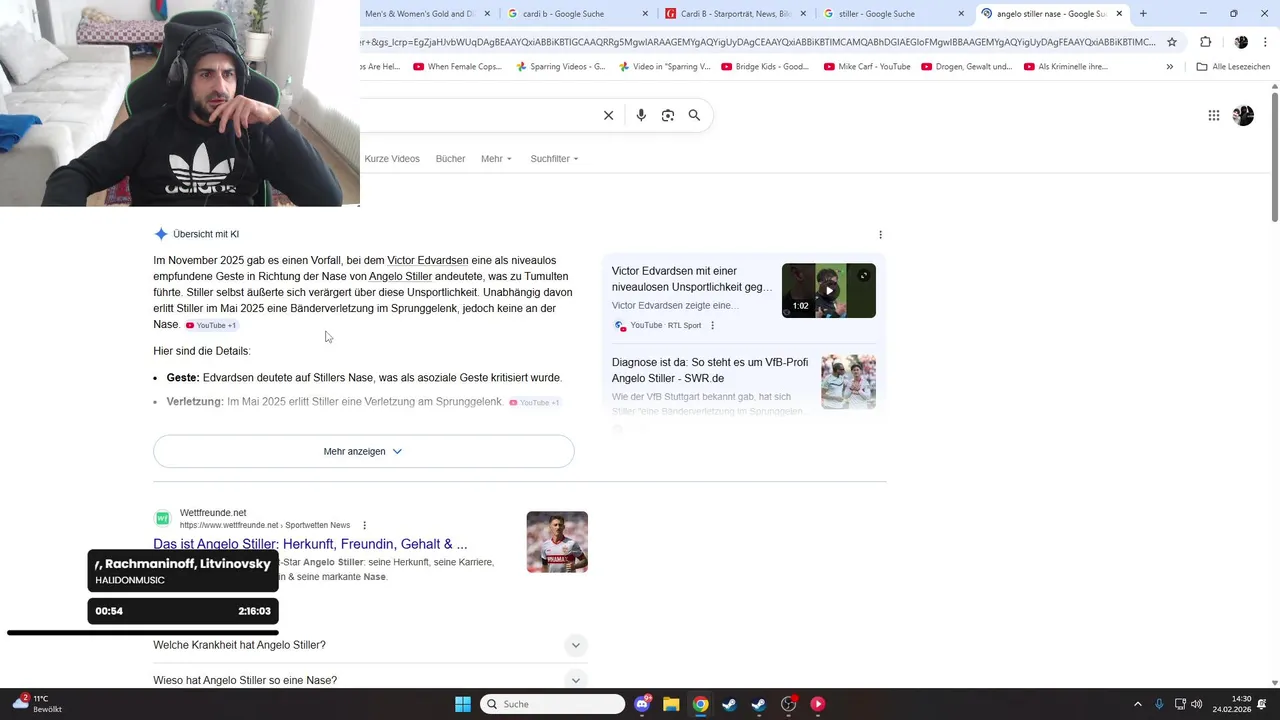Open AI overview three-dot options
This screenshot has width=1280, height=720.
tap(880, 235)
